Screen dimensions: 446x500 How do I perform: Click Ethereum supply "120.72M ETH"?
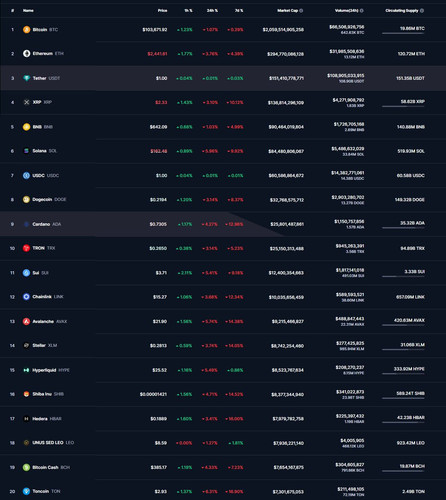pyautogui.click(x=411, y=54)
